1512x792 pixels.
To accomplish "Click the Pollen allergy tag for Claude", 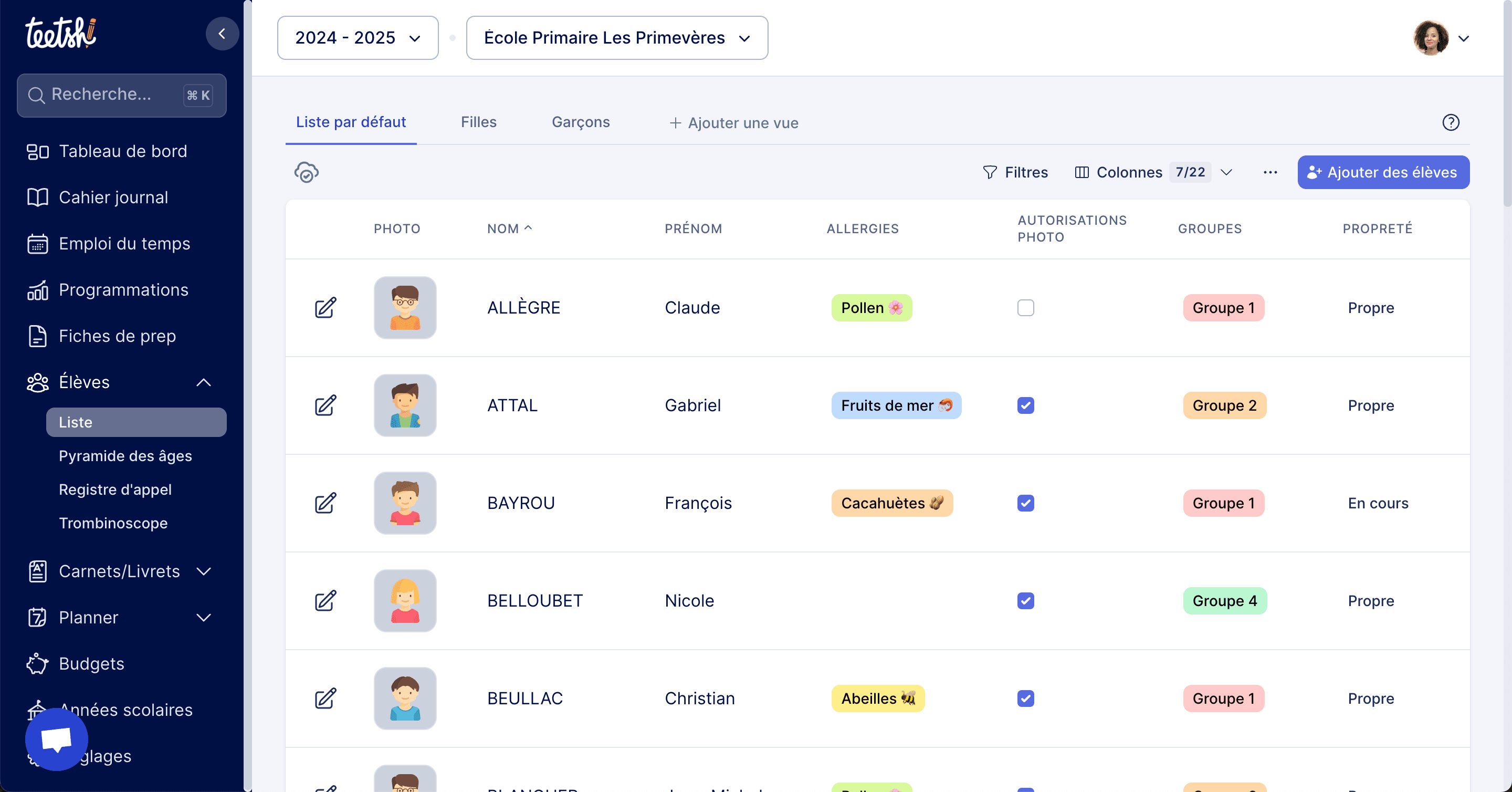I will coord(871,308).
